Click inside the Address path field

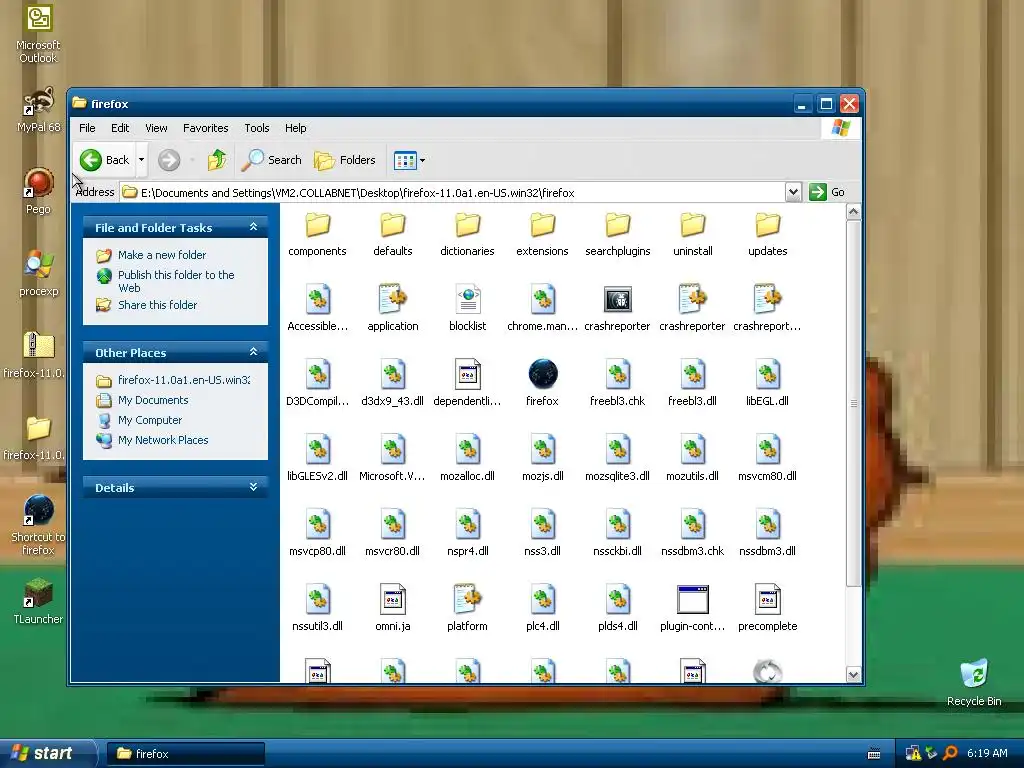coord(452,193)
